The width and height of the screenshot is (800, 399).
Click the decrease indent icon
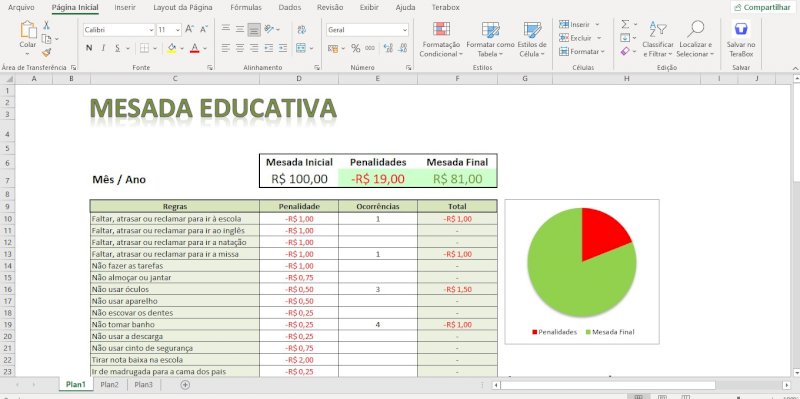(x=268, y=48)
